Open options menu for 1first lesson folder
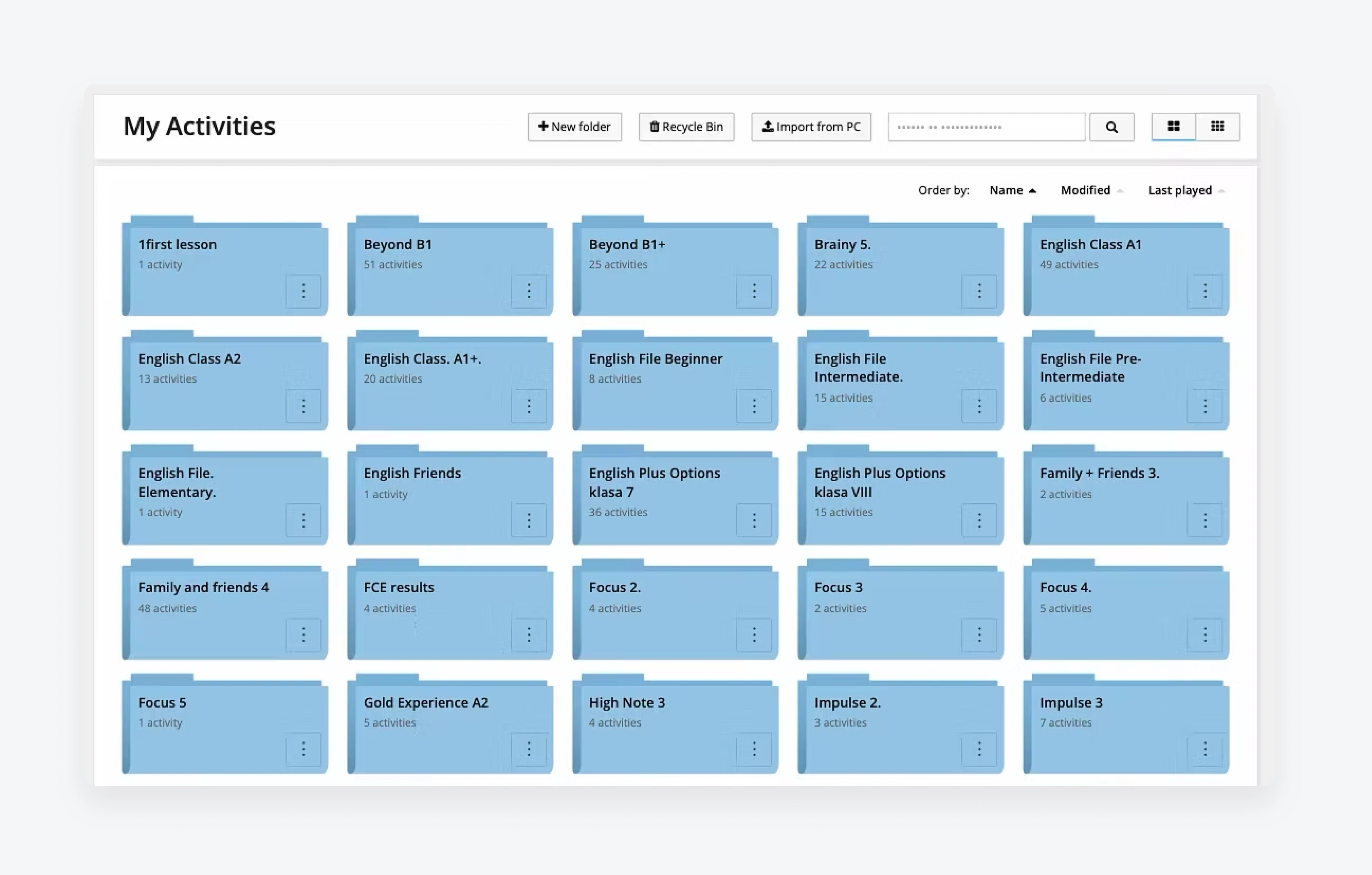This screenshot has width=1372, height=875. click(x=303, y=291)
